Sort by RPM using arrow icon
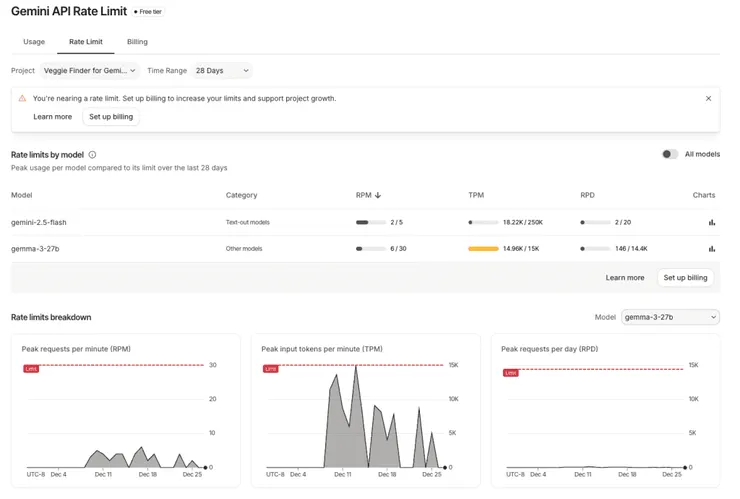740x499 pixels. click(378, 195)
